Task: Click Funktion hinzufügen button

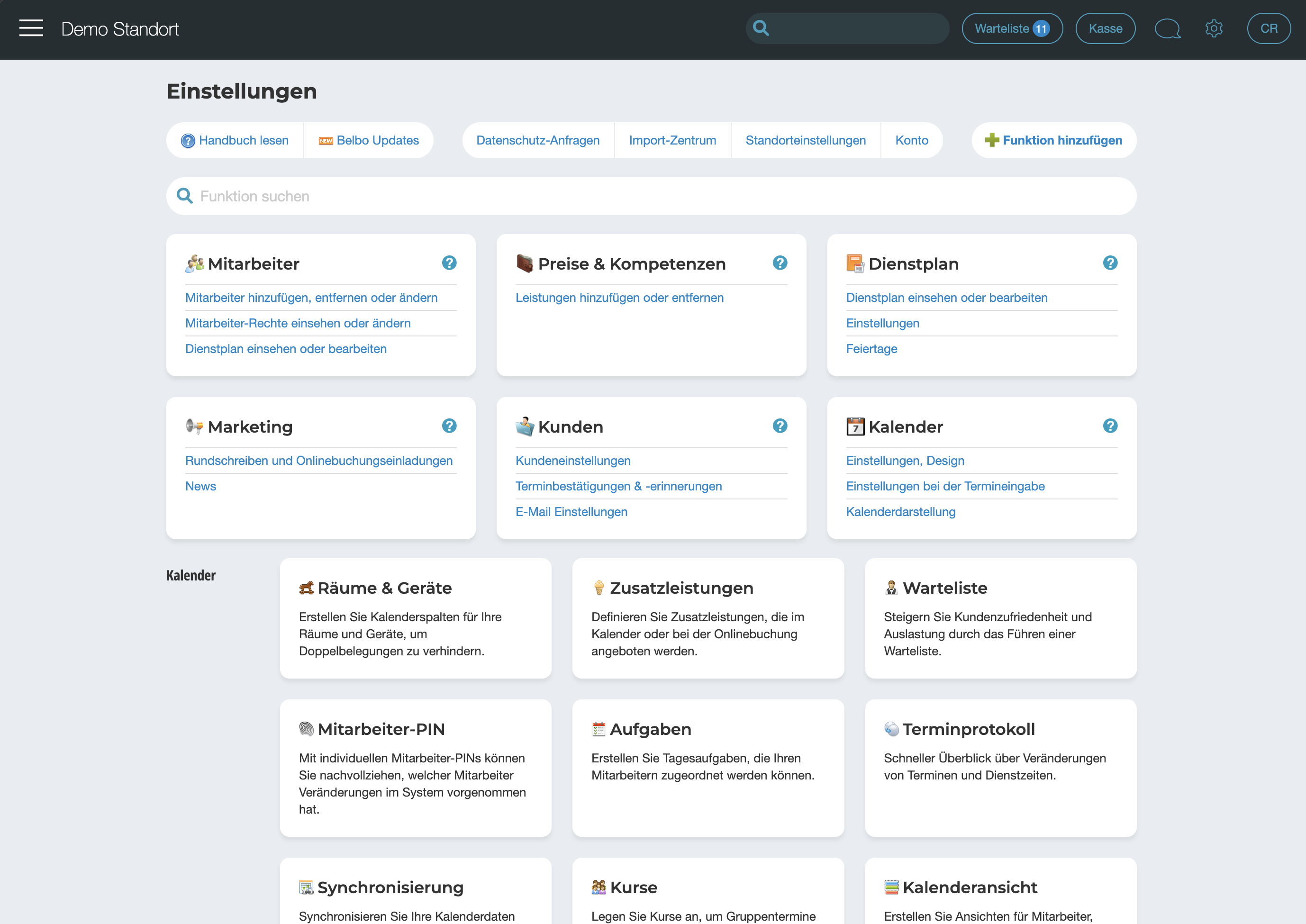Action: [x=1053, y=140]
